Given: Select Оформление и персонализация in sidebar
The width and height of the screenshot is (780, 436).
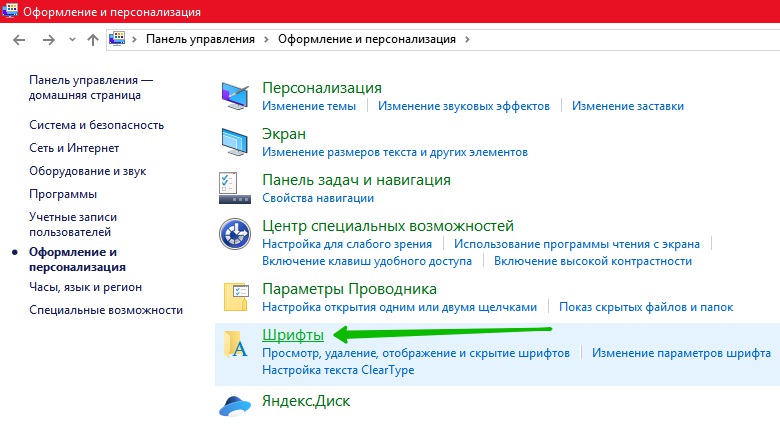Looking at the screenshot, I should (77, 259).
